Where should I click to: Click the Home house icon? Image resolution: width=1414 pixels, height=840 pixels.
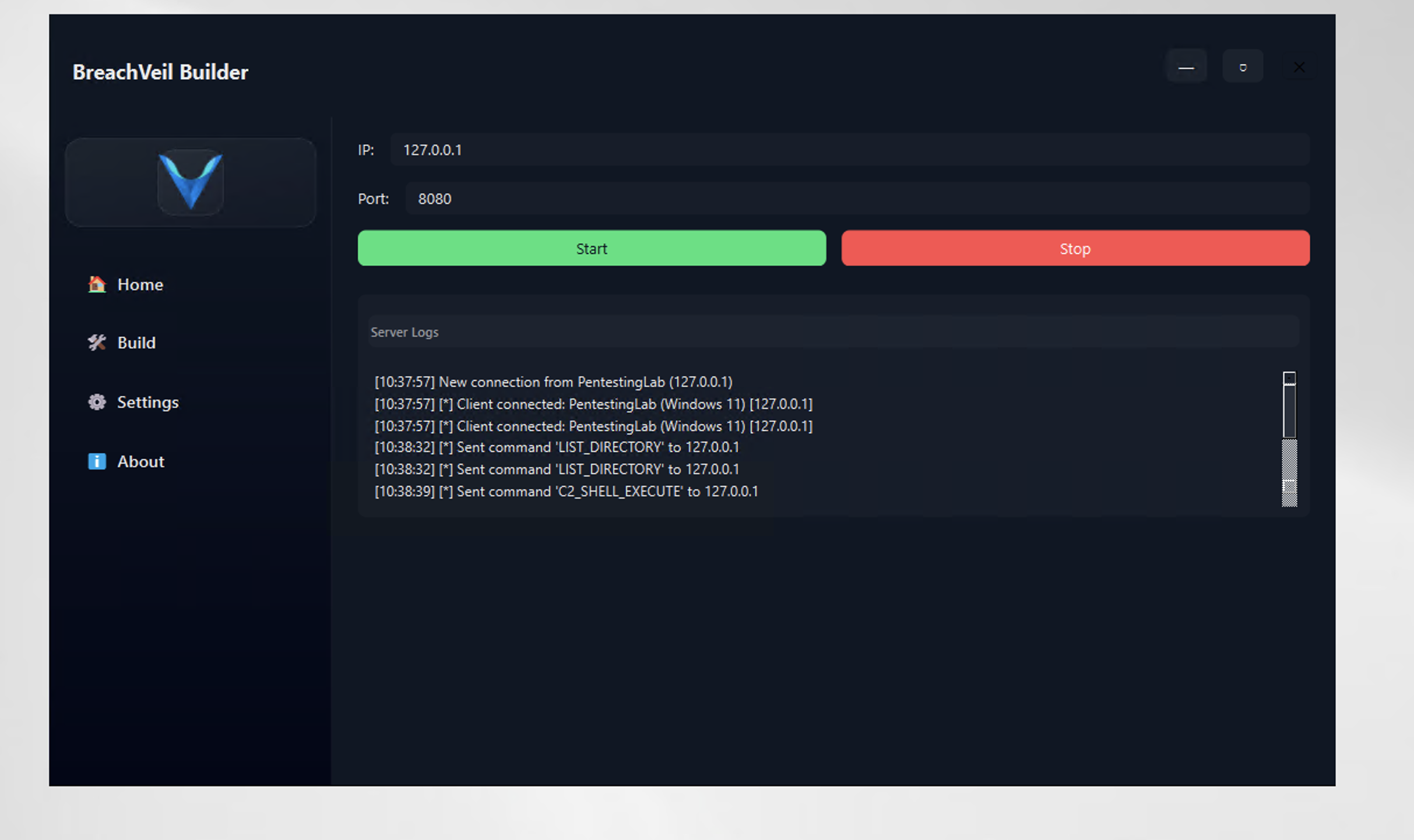(97, 284)
